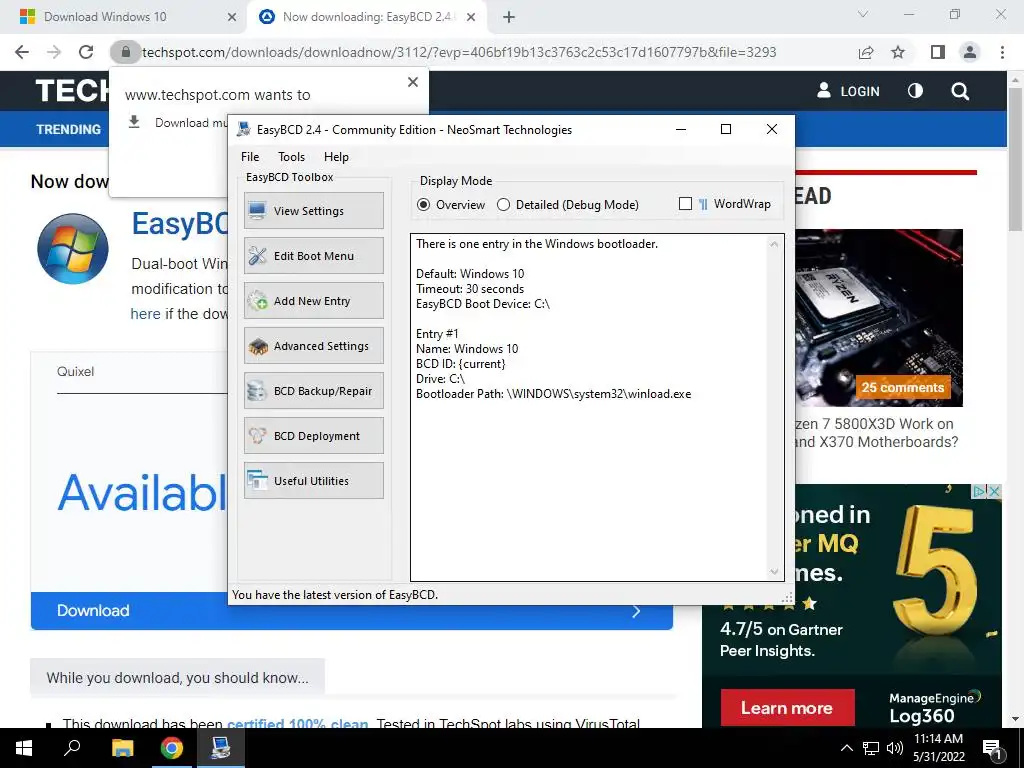
Task: Click the database icon on BCD Backup/Repair
Action: [257, 391]
